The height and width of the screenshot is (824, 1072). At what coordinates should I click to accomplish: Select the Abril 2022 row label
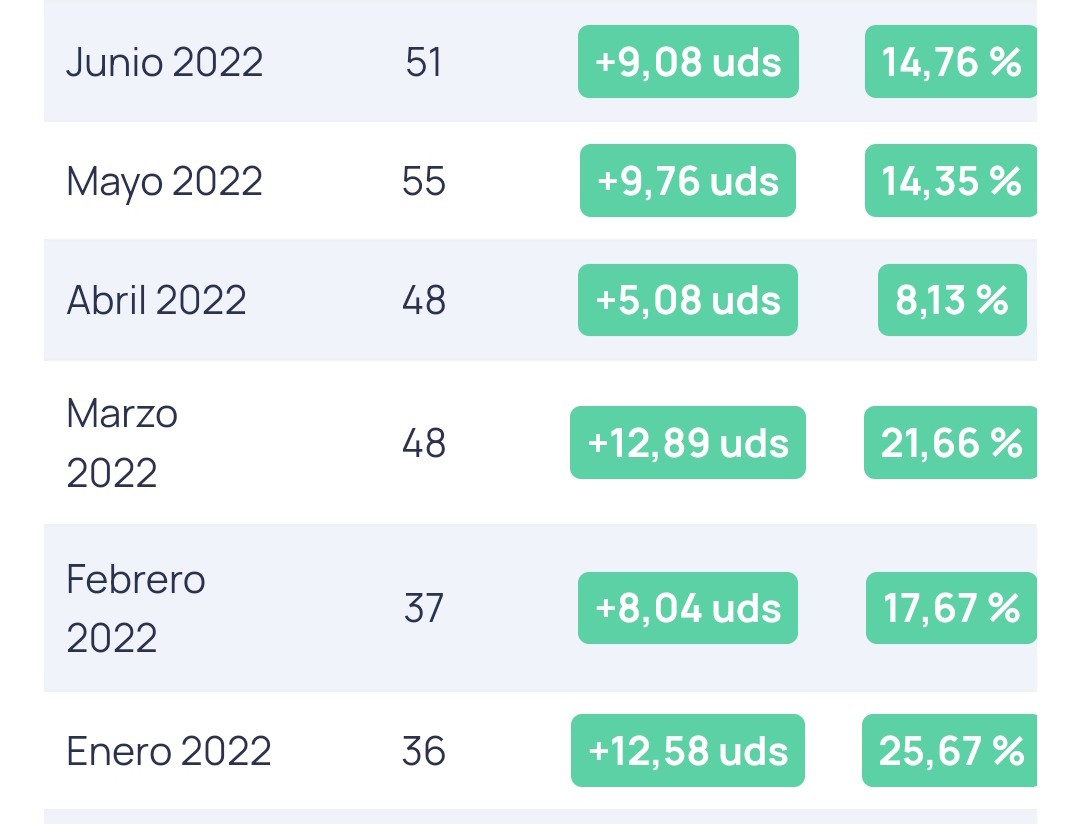[157, 300]
